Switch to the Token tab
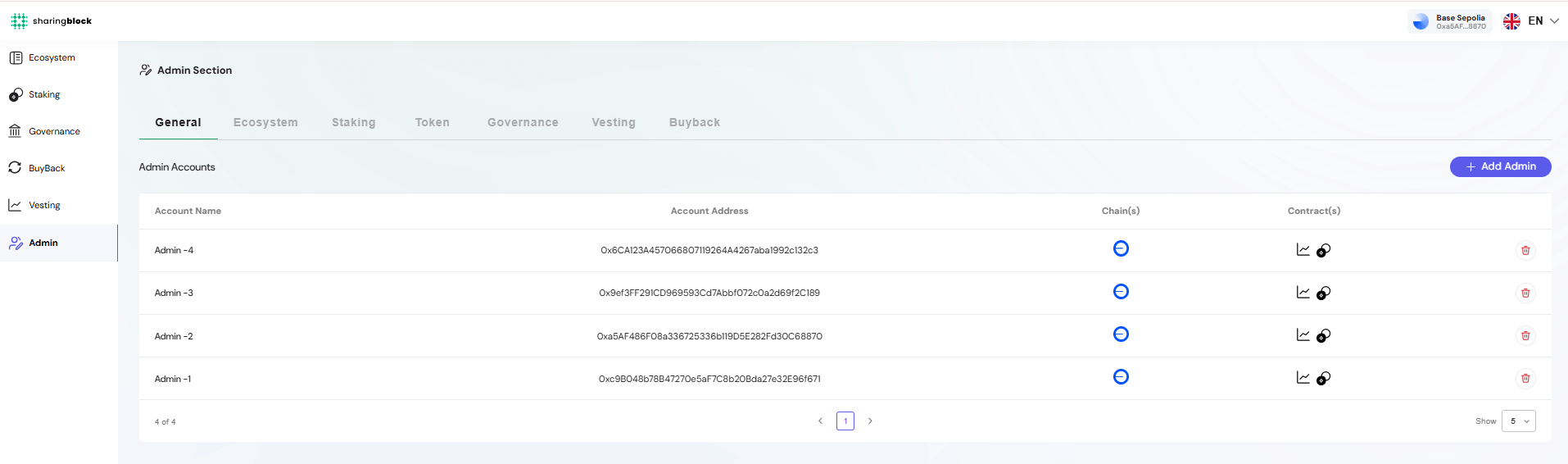This screenshot has height=464, width=1568. click(432, 122)
